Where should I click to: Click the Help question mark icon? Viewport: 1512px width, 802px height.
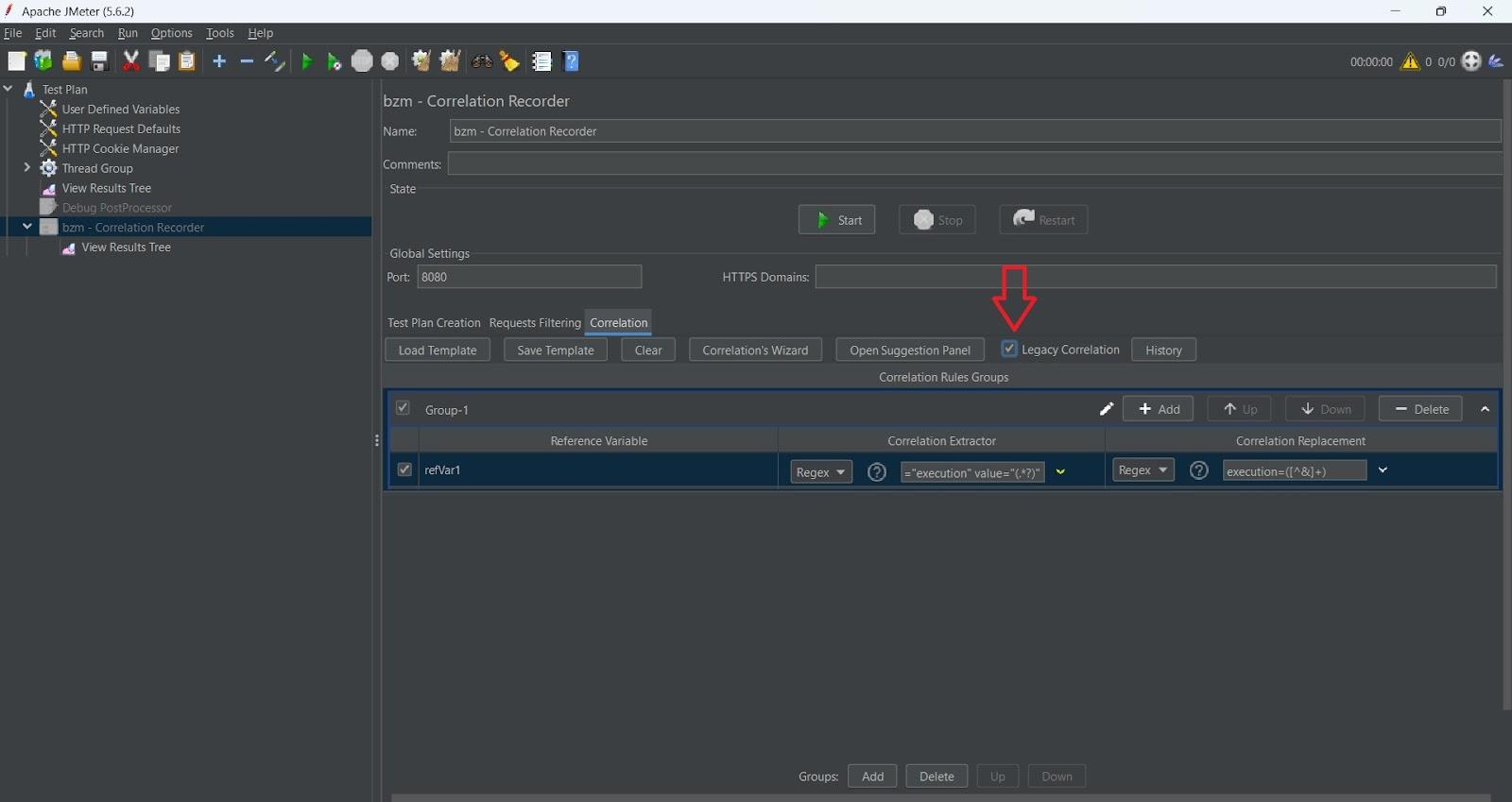(571, 61)
